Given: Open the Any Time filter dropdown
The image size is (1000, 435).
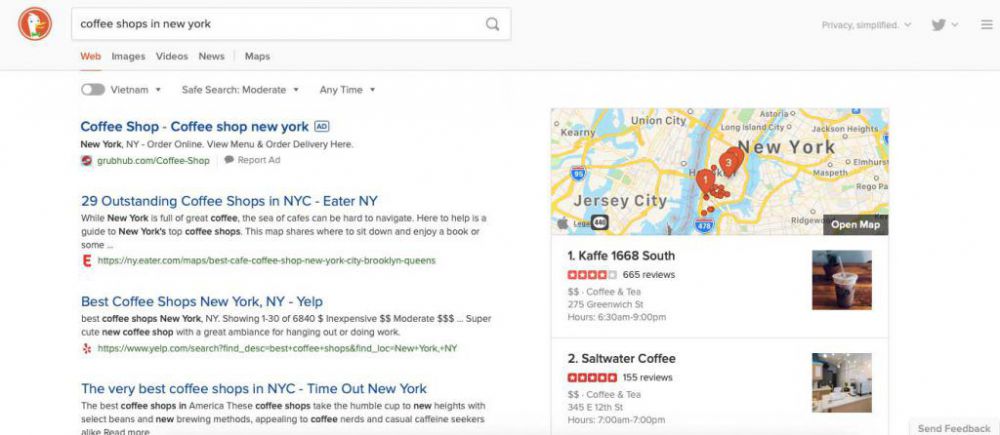Looking at the screenshot, I should pos(348,90).
